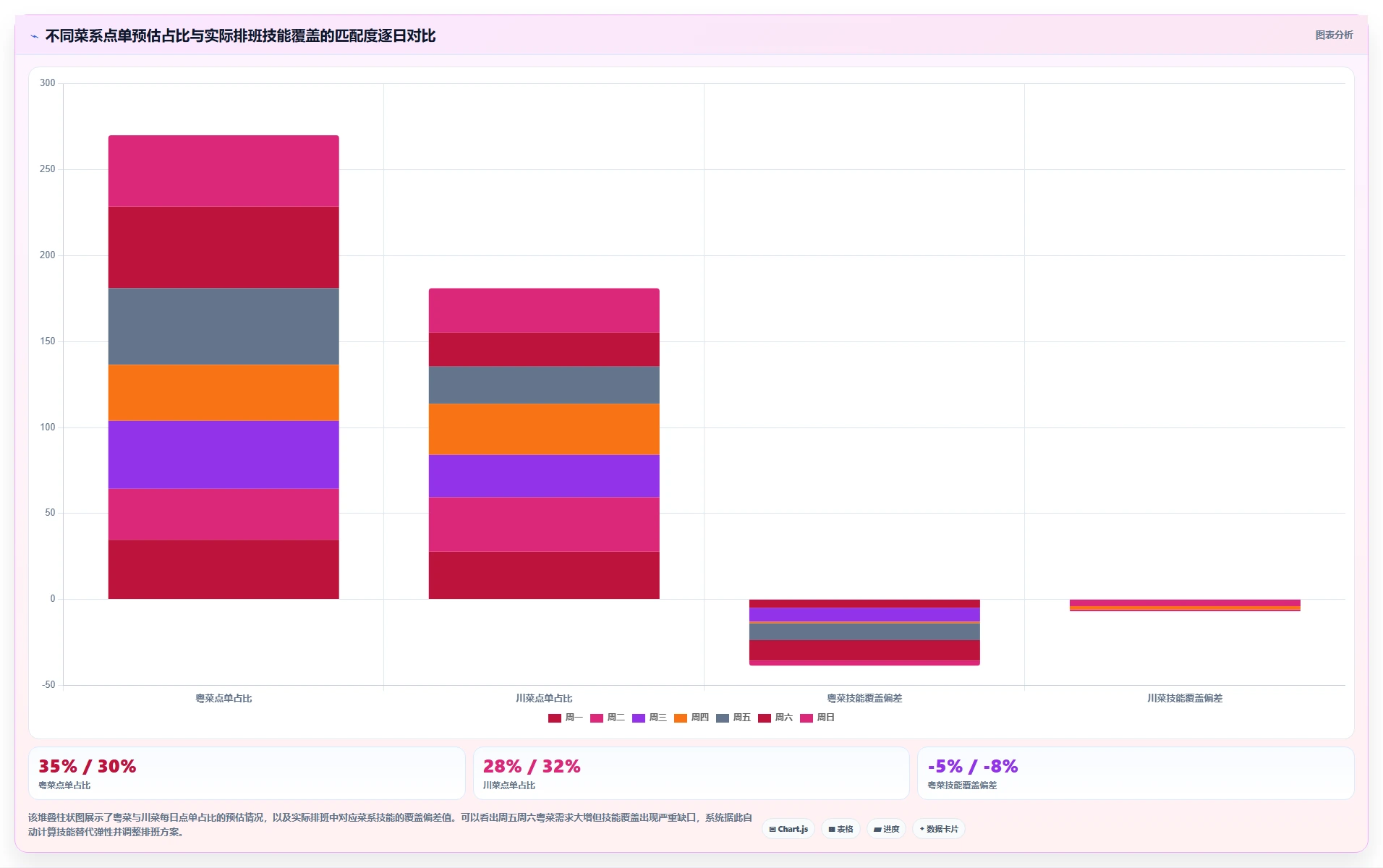Open the 28% / 32% 川菜点单占比 card
This screenshot has height=868, width=1383.
point(691,773)
